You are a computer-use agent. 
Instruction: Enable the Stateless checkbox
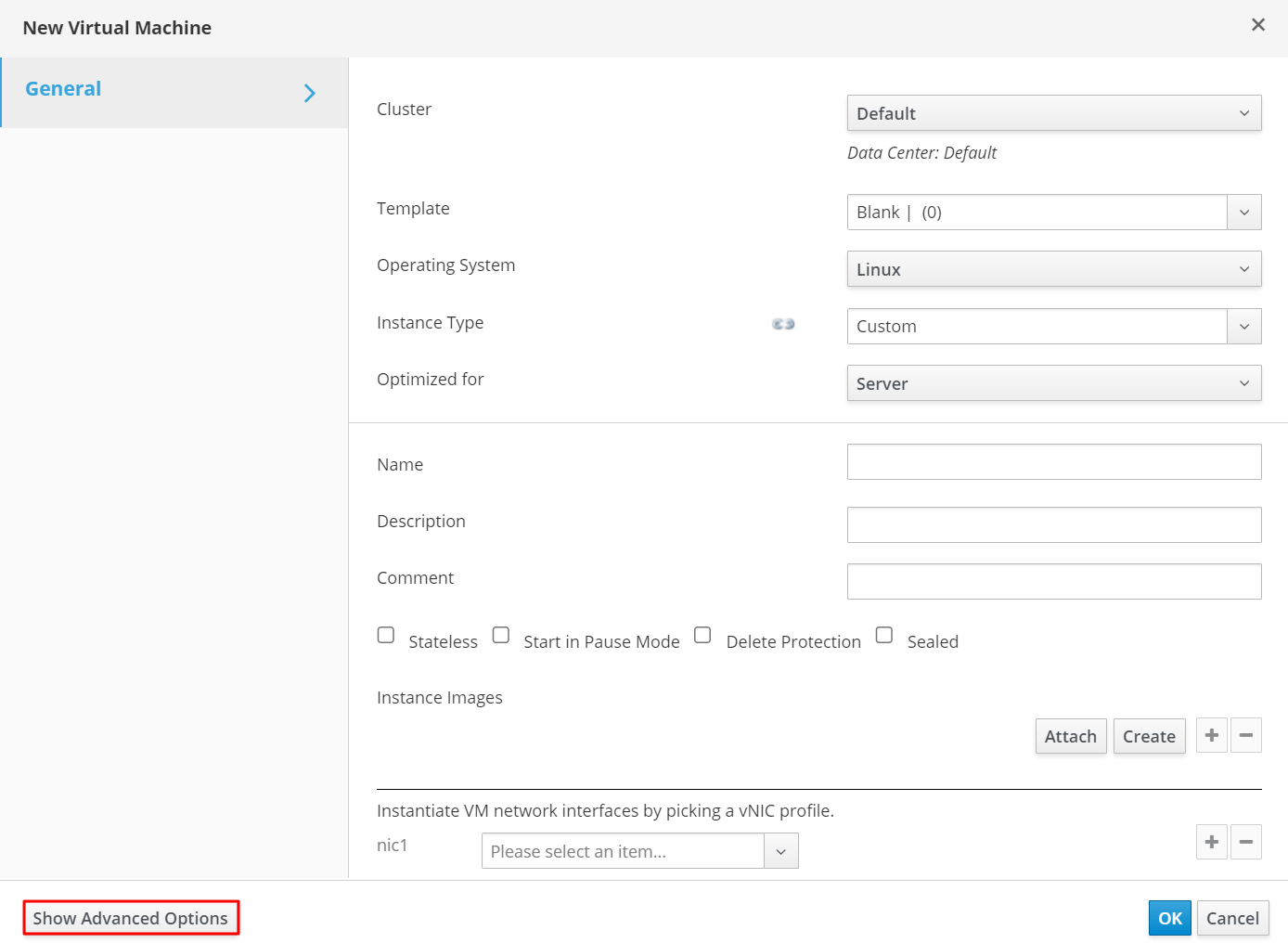(x=386, y=635)
